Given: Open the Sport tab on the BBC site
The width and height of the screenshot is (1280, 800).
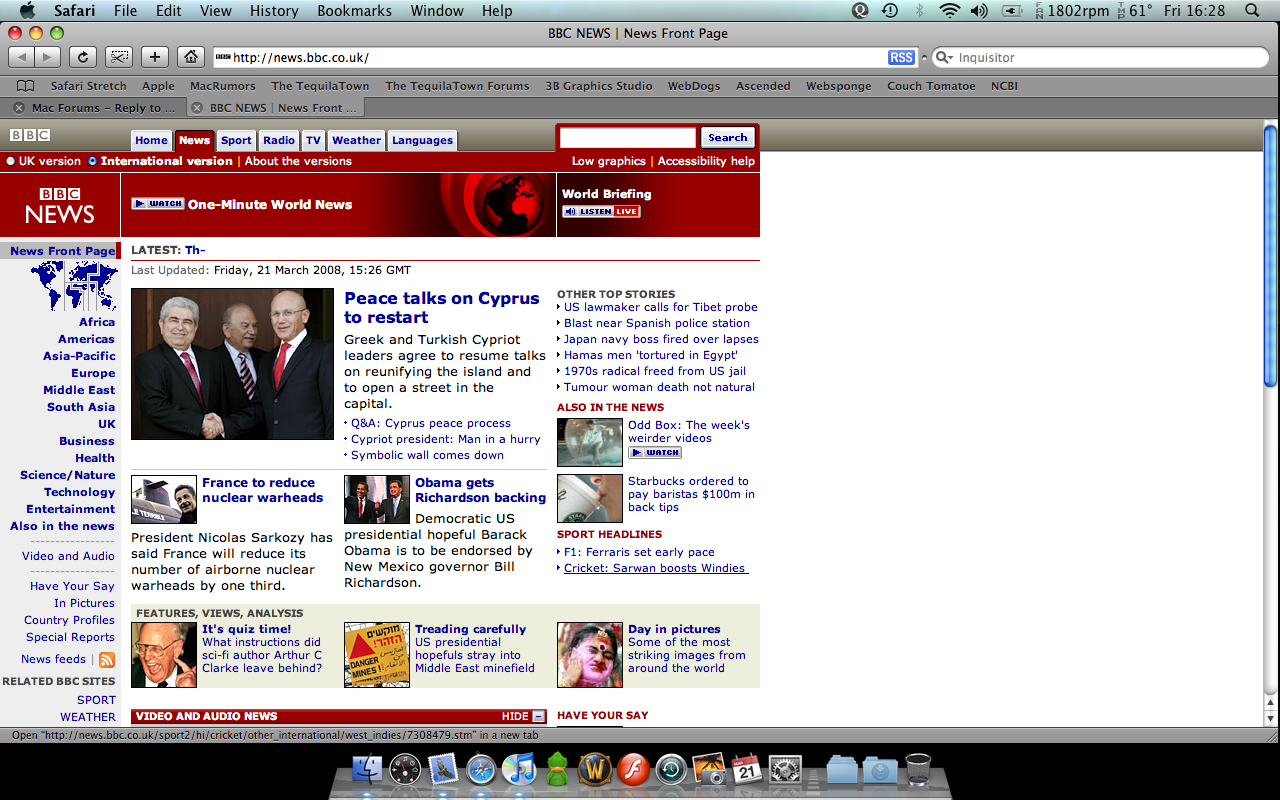Looking at the screenshot, I should click(x=236, y=141).
